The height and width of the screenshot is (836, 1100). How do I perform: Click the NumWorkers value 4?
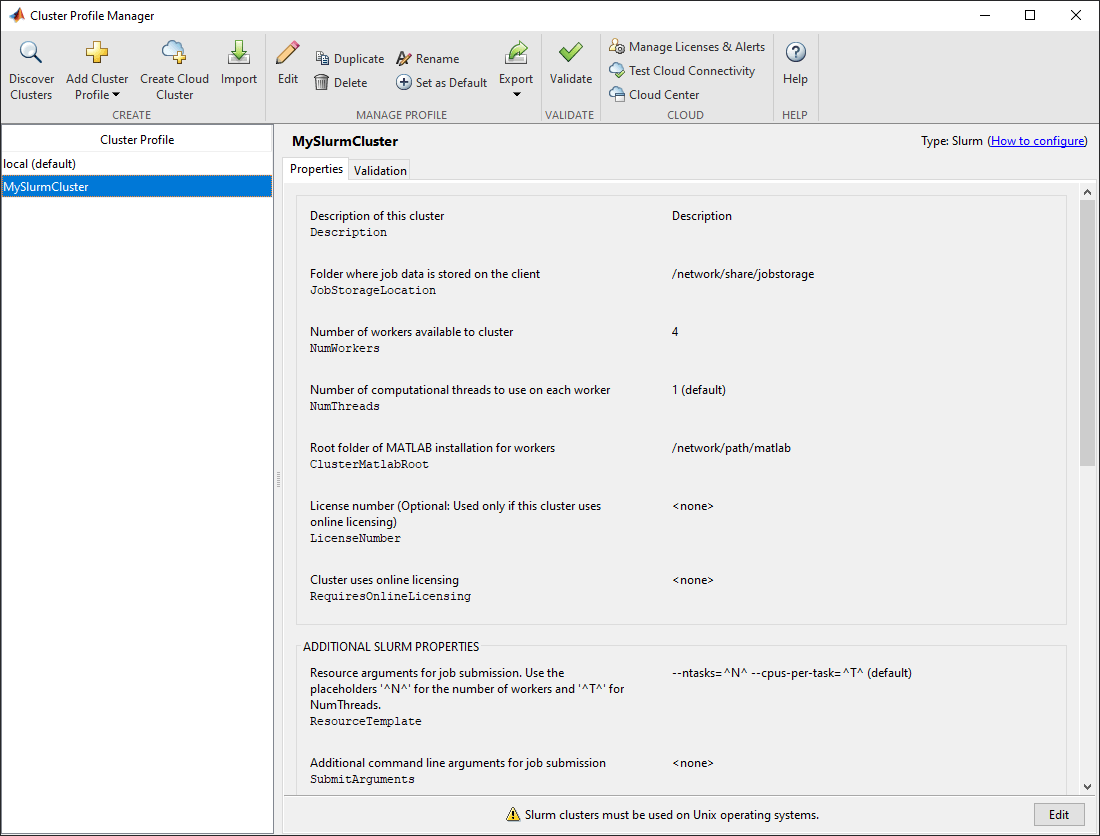[x=675, y=332]
